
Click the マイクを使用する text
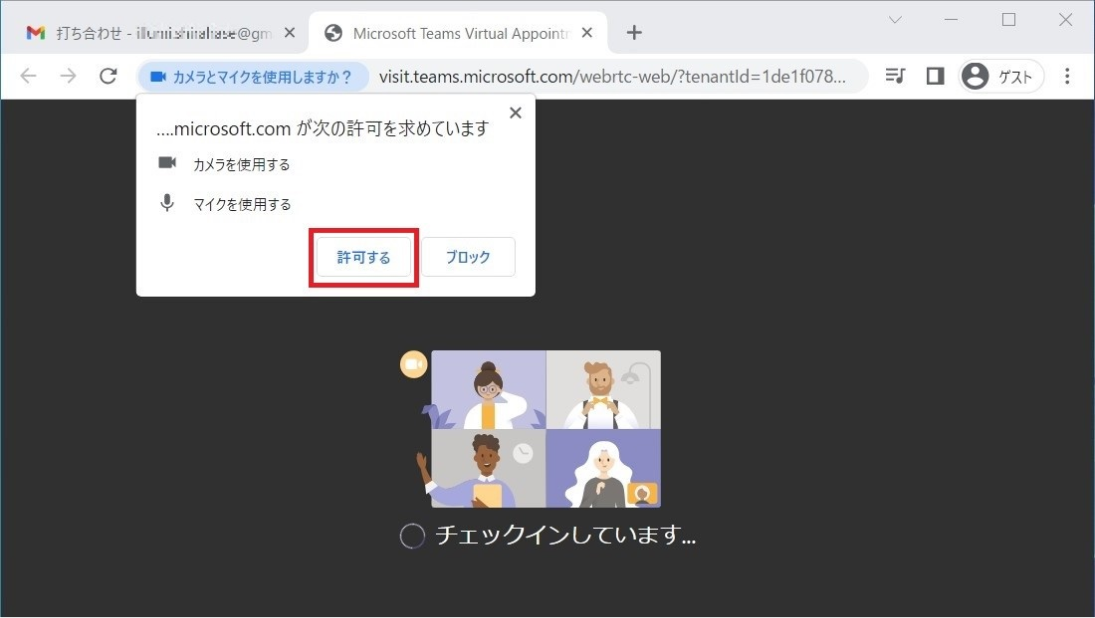[x=242, y=205]
